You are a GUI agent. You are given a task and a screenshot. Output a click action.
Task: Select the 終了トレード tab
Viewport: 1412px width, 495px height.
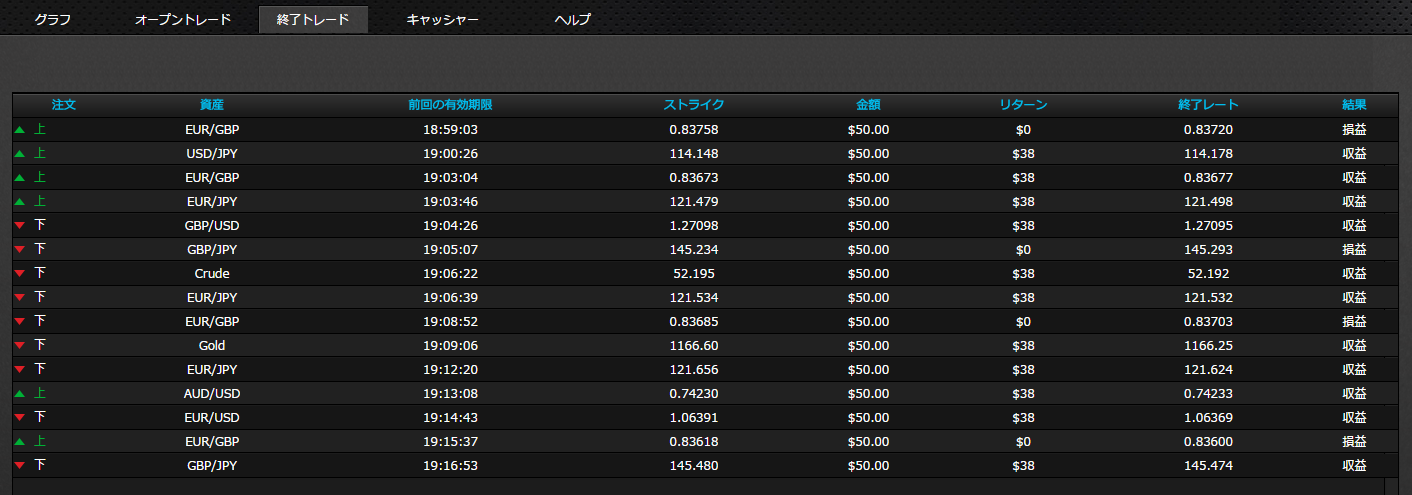(x=313, y=20)
